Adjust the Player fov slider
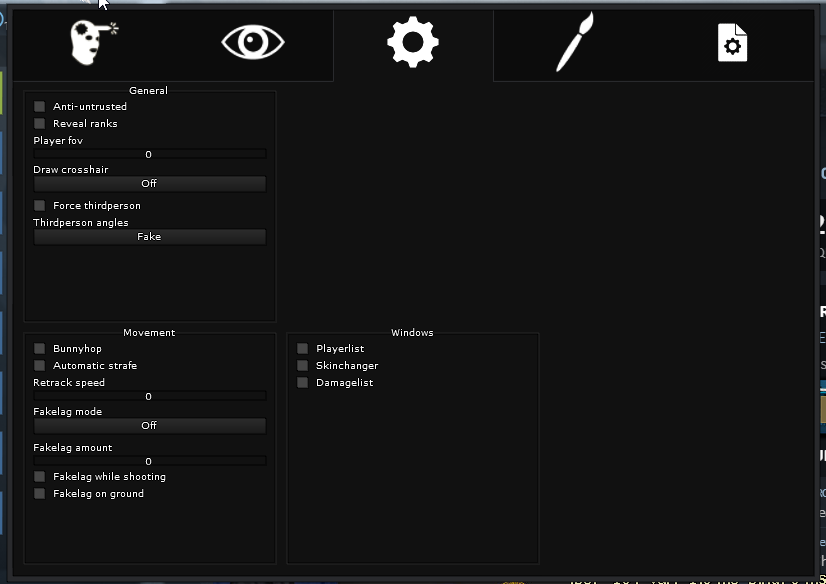This screenshot has width=826, height=584. [150, 154]
